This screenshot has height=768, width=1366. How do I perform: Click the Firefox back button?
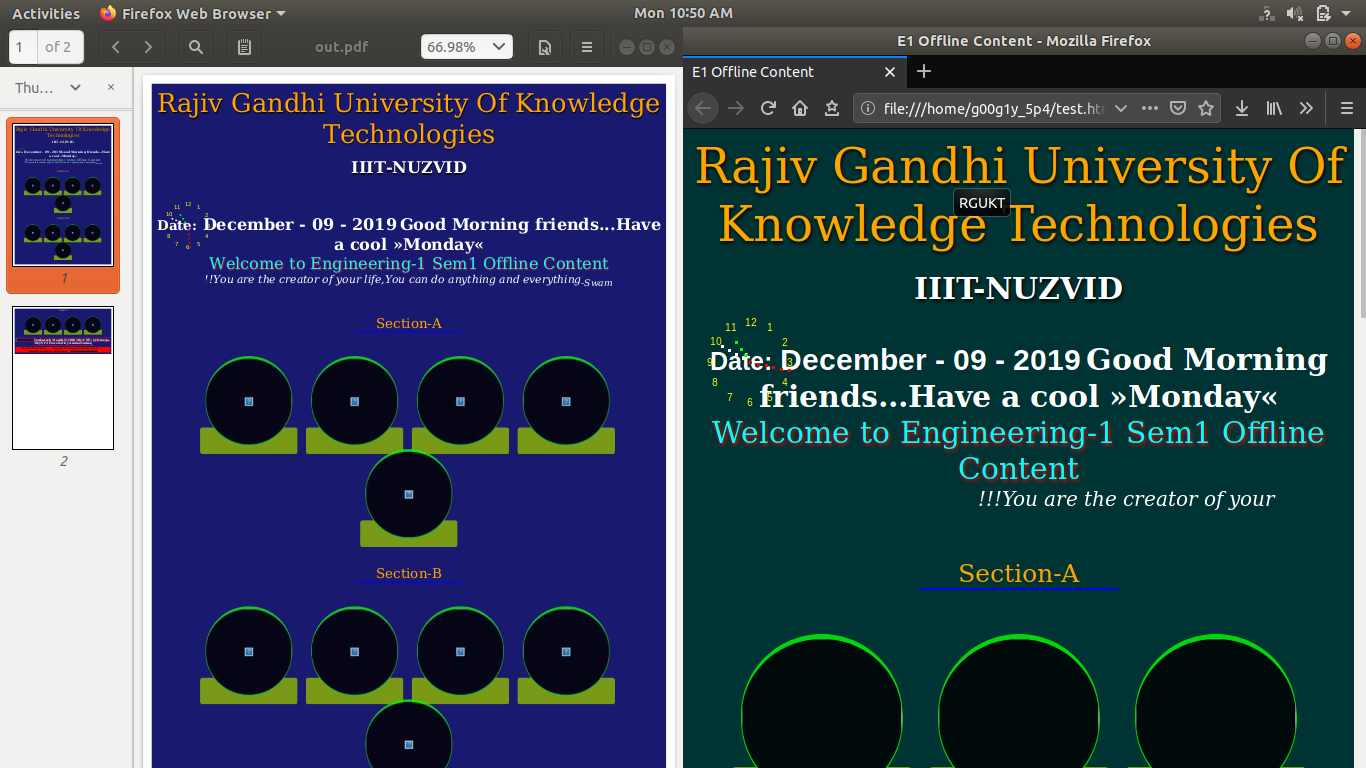(x=703, y=108)
